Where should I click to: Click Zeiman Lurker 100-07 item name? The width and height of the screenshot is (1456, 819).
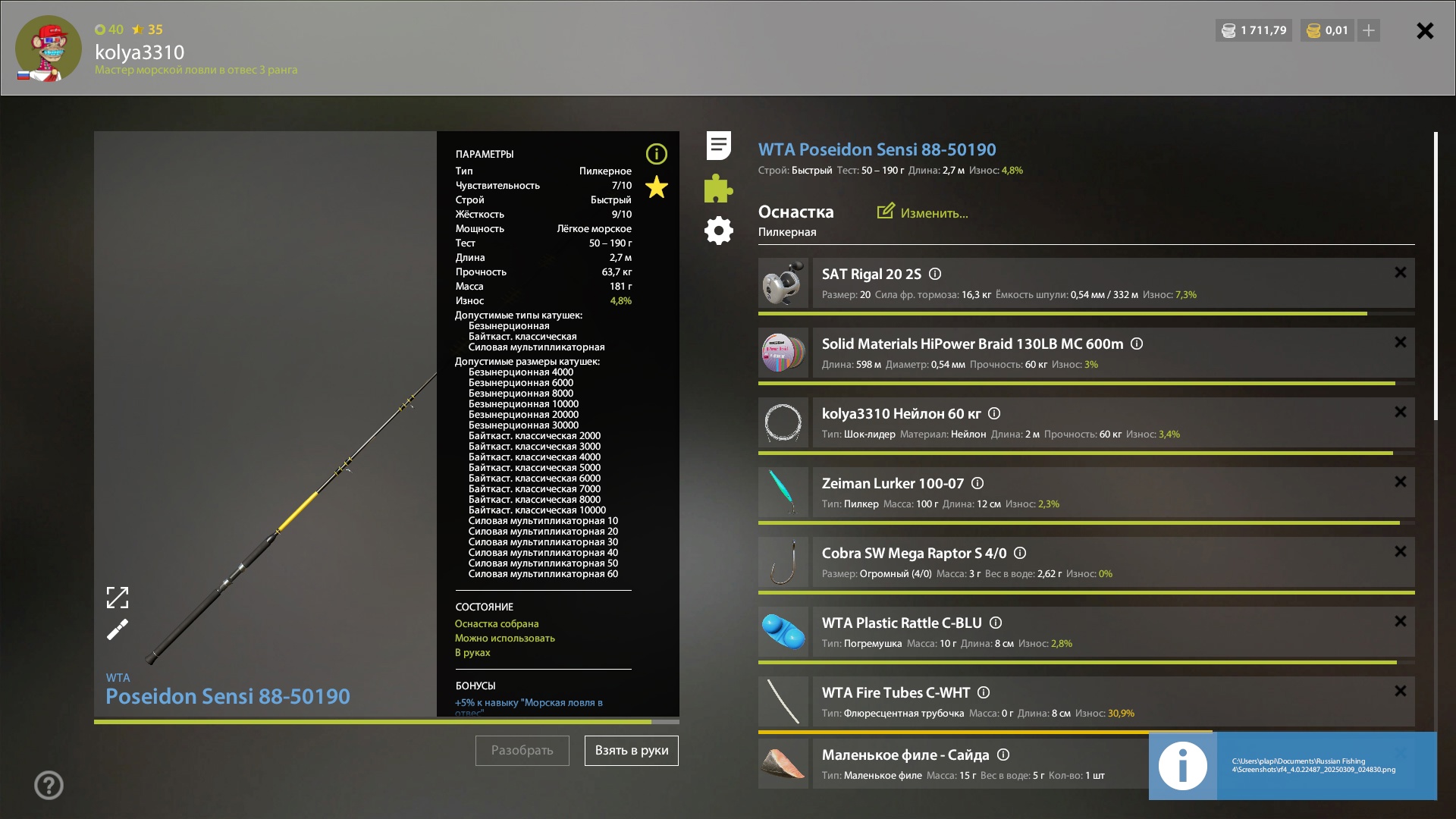893,483
